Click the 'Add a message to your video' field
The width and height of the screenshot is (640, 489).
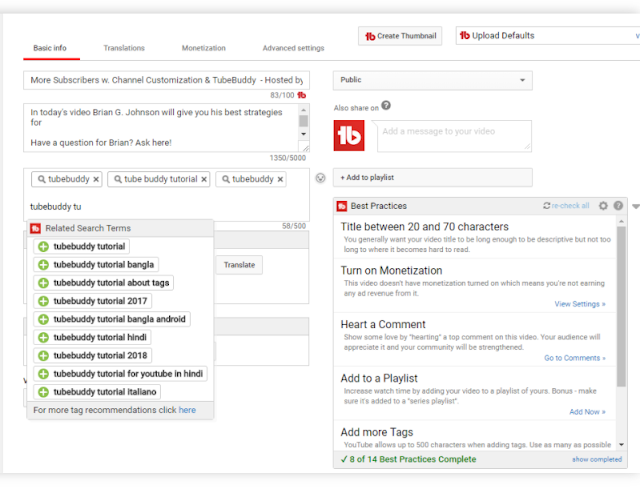[x=454, y=136]
